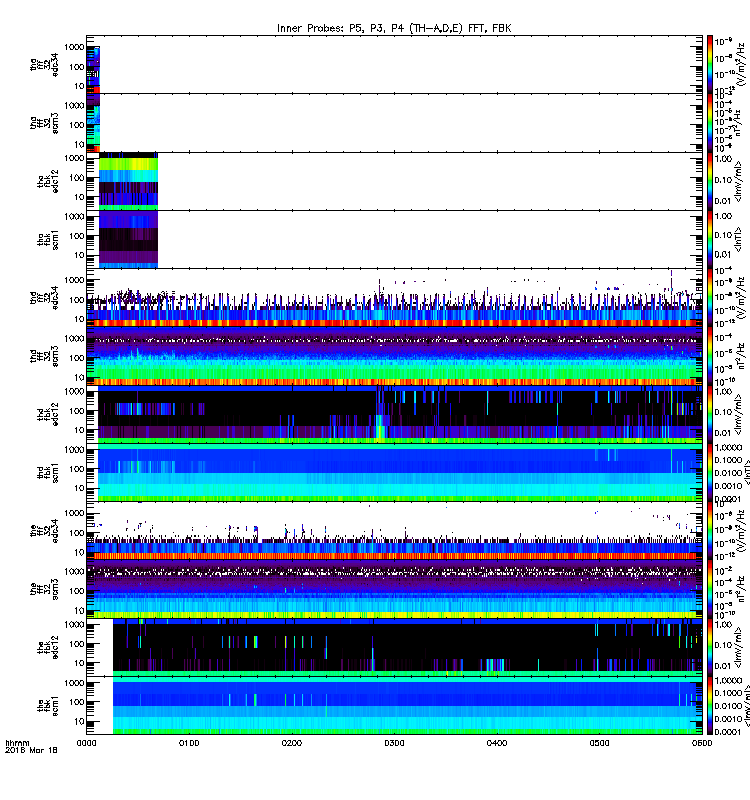Image resolution: width=750 pixels, height=800 pixels.
Task: Click the thd fbk scm1 panel label
Action: point(48,473)
